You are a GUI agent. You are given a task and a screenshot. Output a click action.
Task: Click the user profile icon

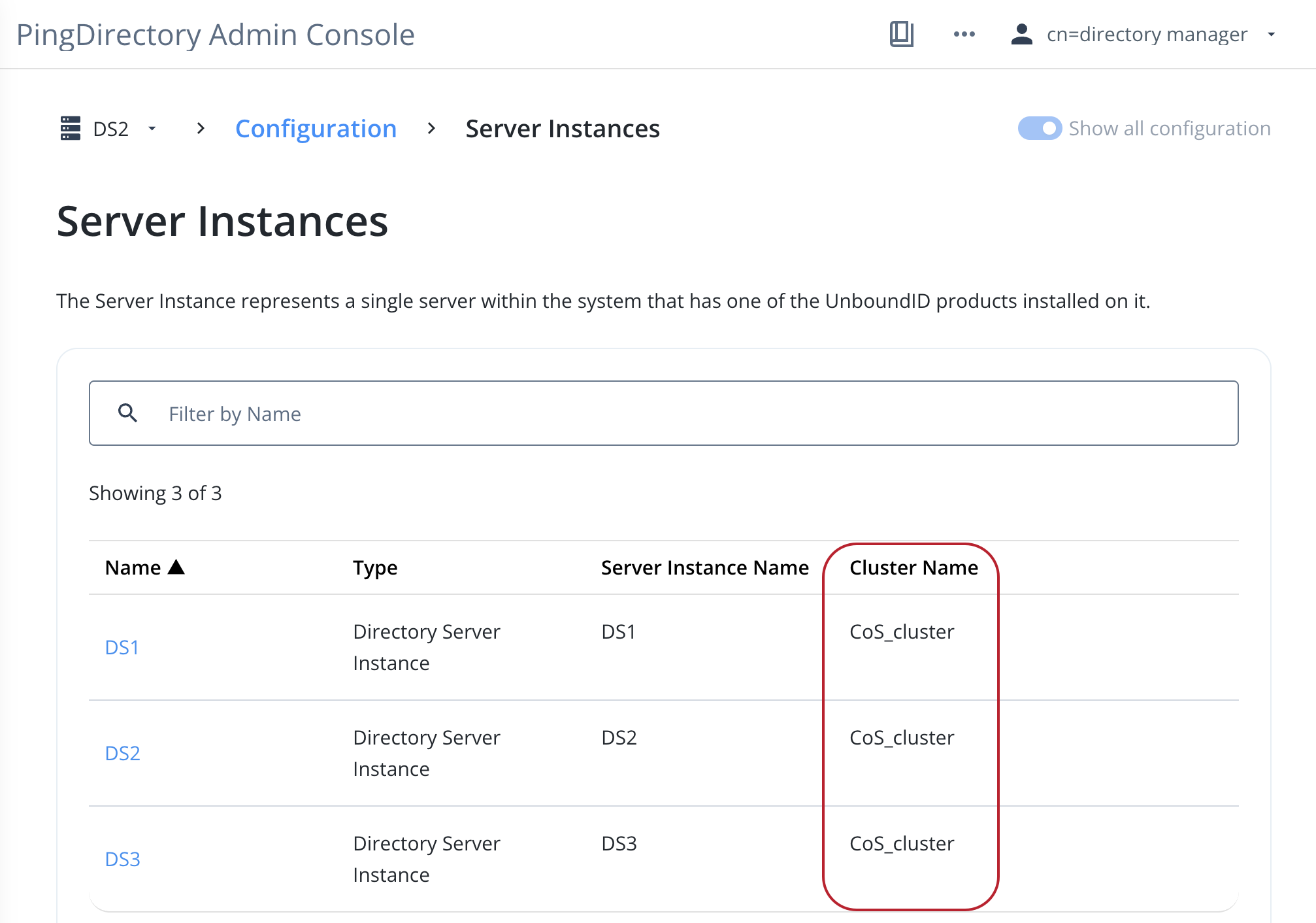coord(1021,34)
